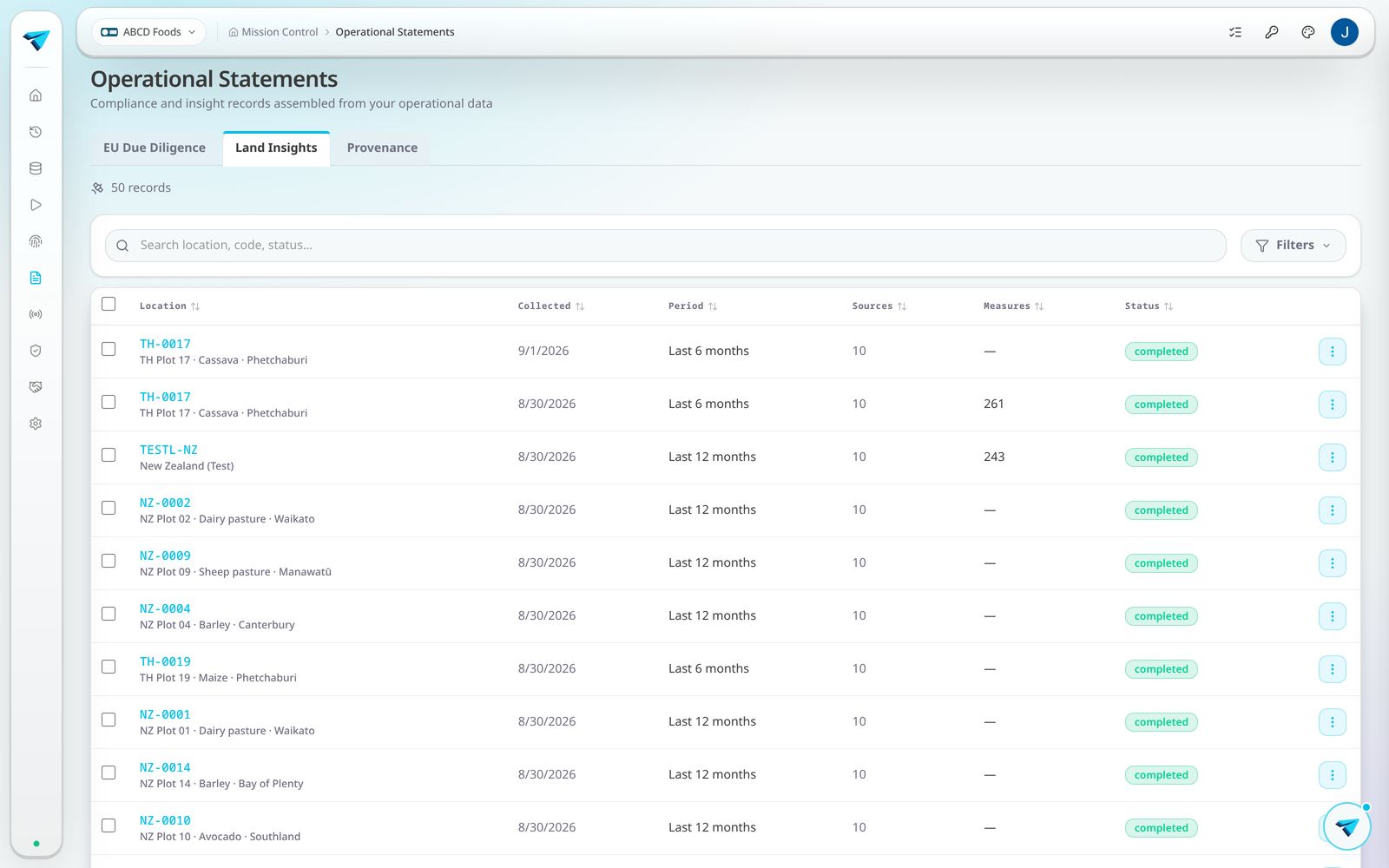Image resolution: width=1389 pixels, height=868 pixels.
Task: Open the floating paper plane assistant button
Action: point(1346,826)
